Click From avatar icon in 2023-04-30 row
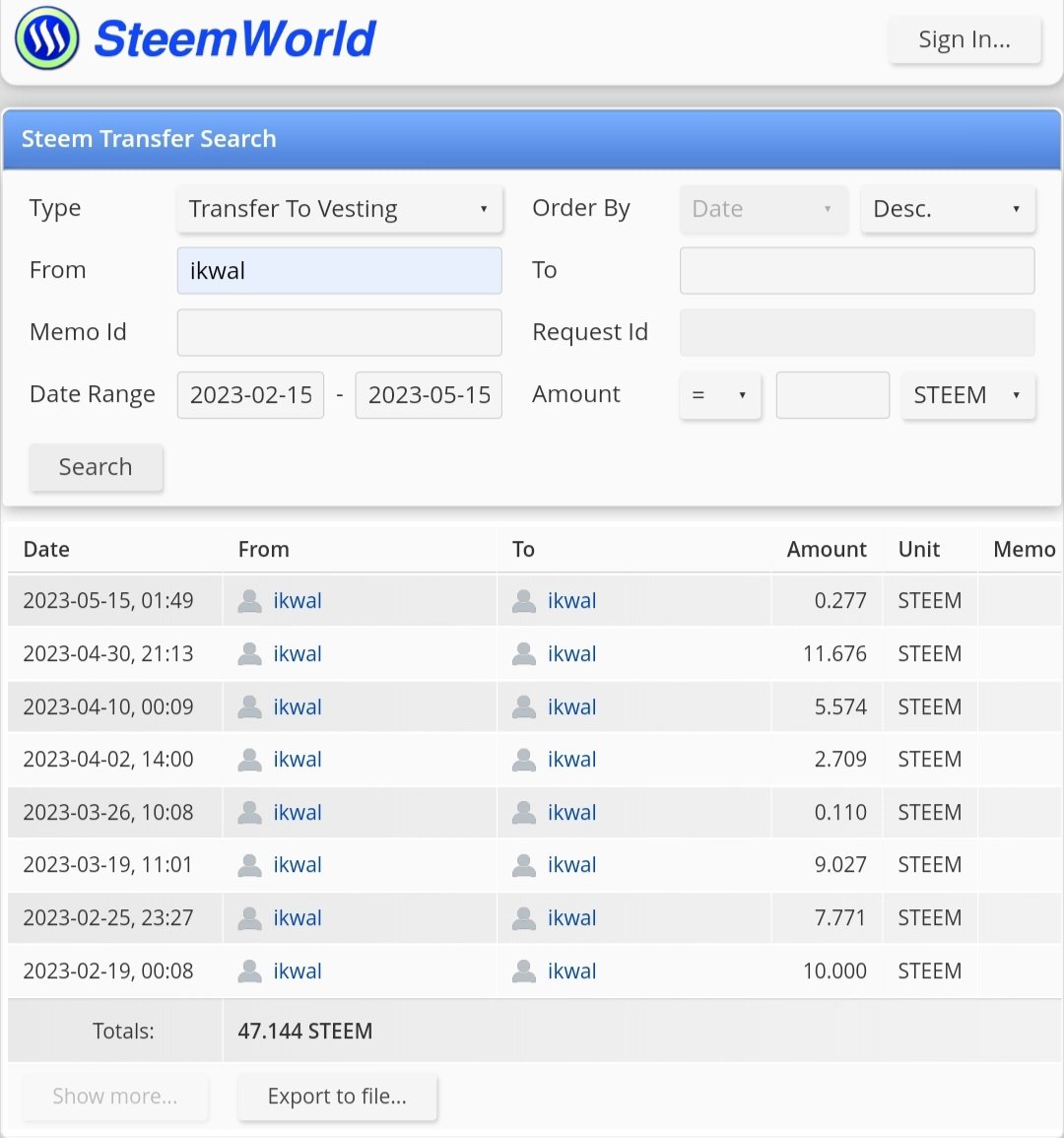The width and height of the screenshot is (1064, 1138). pos(249,654)
